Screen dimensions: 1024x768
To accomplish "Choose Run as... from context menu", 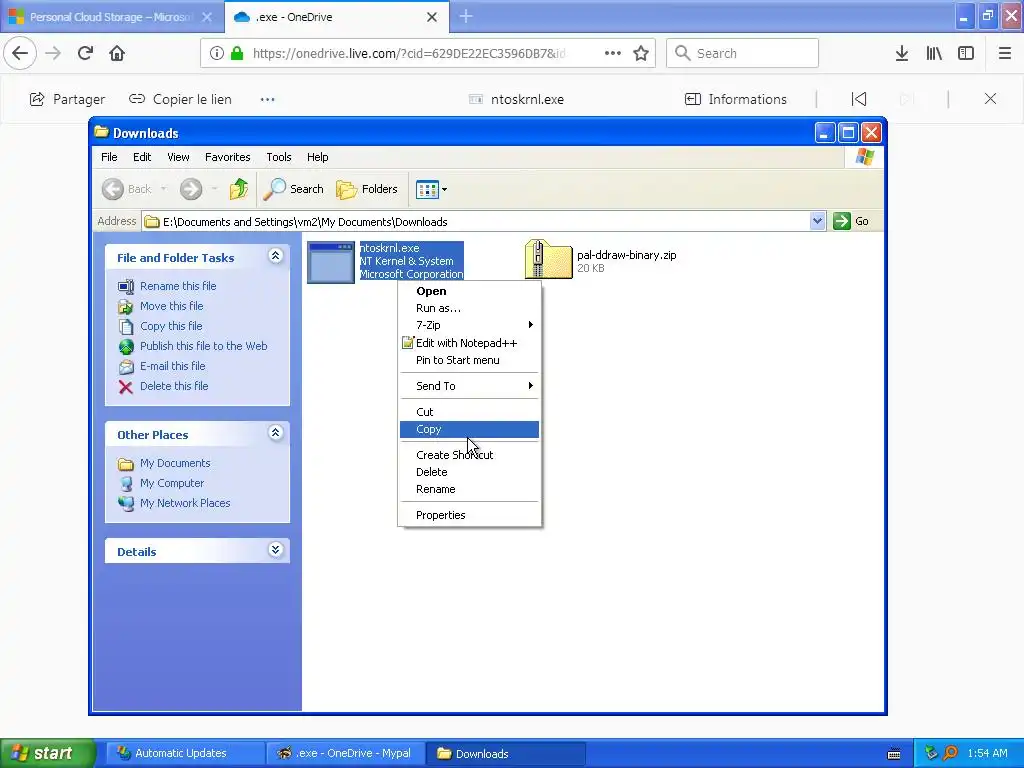I will [x=469, y=308].
